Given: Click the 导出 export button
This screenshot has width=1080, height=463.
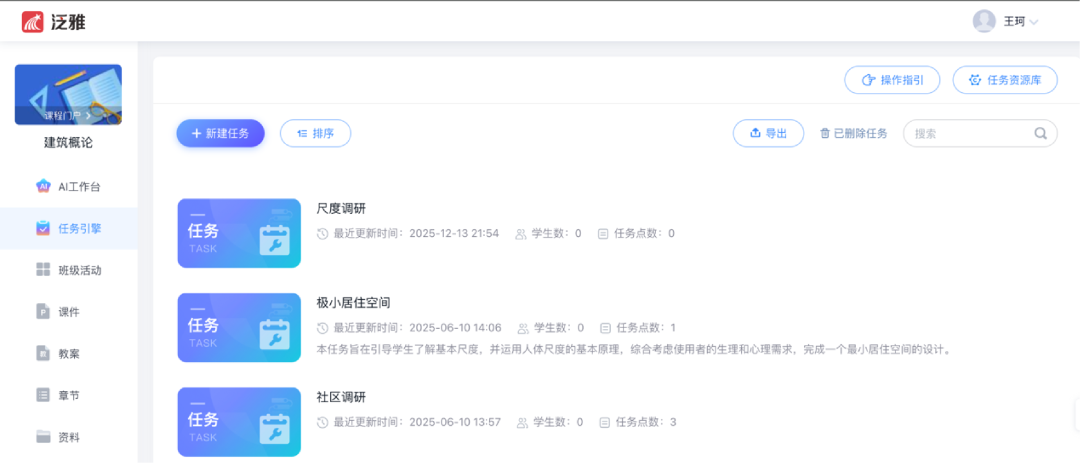Looking at the screenshot, I should (768, 133).
